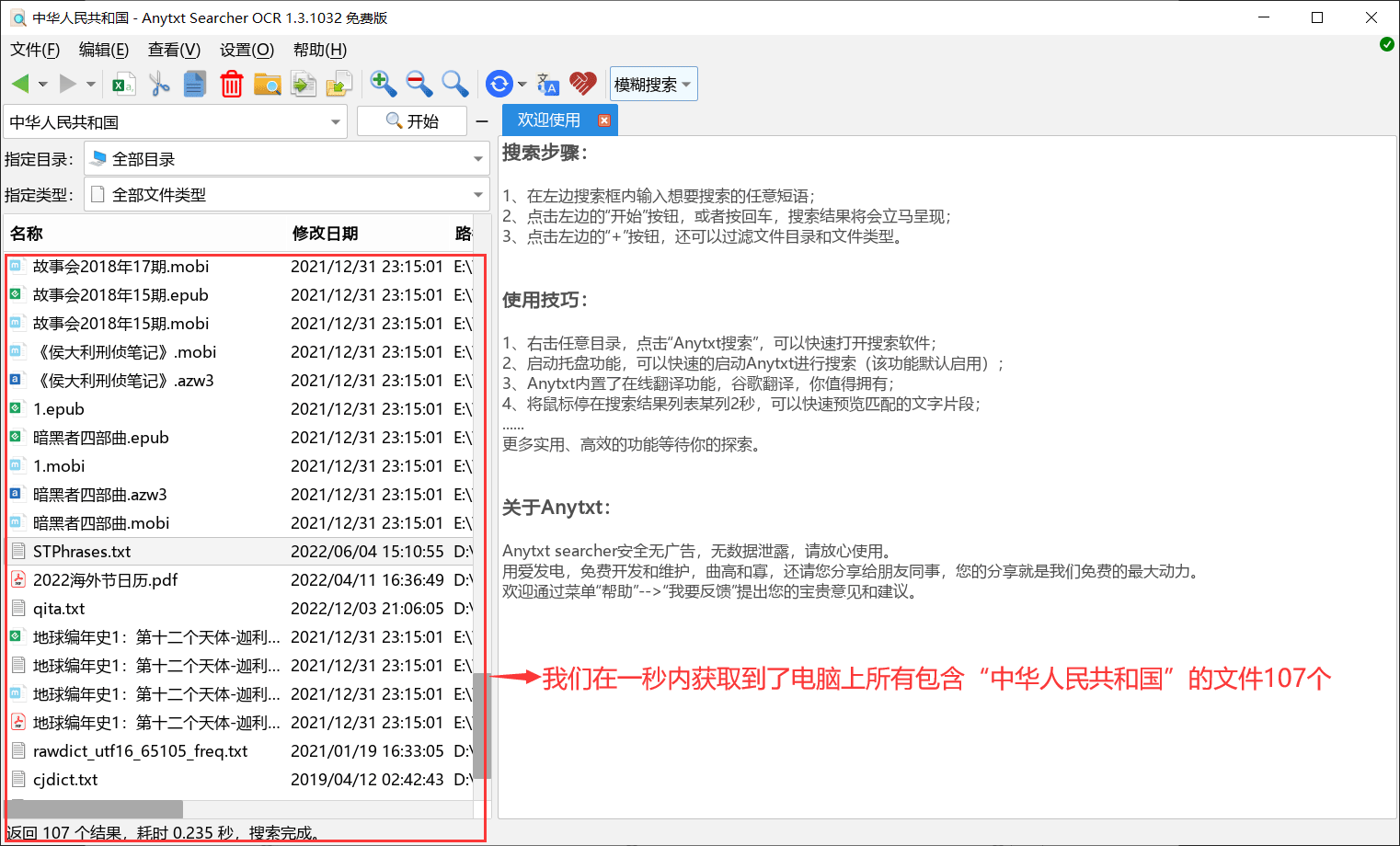This screenshot has height=846, width=1400.
Task: Reset zoom with the plain magnifier icon
Action: pyautogui.click(x=455, y=85)
